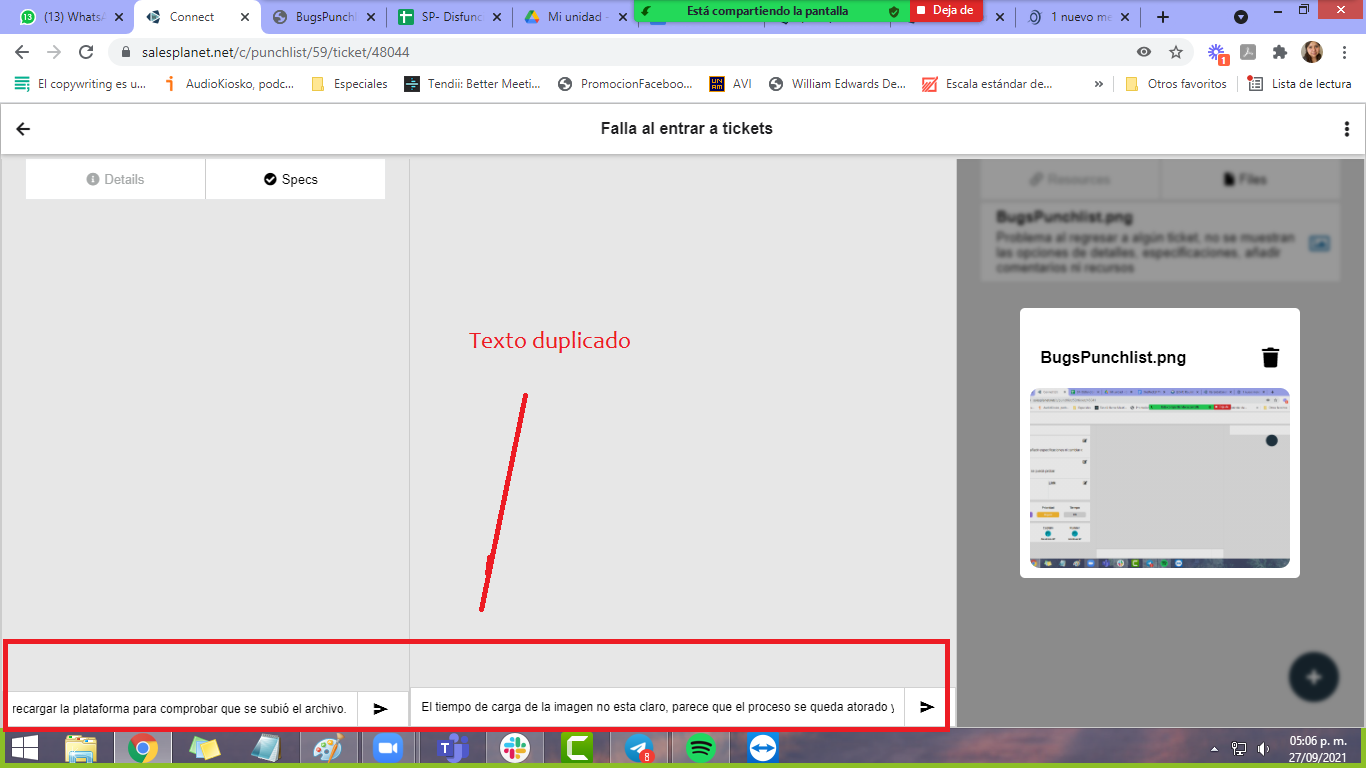
Task: Go back using the app header arrow
Action: pyautogui.click(x=23, y=129)
